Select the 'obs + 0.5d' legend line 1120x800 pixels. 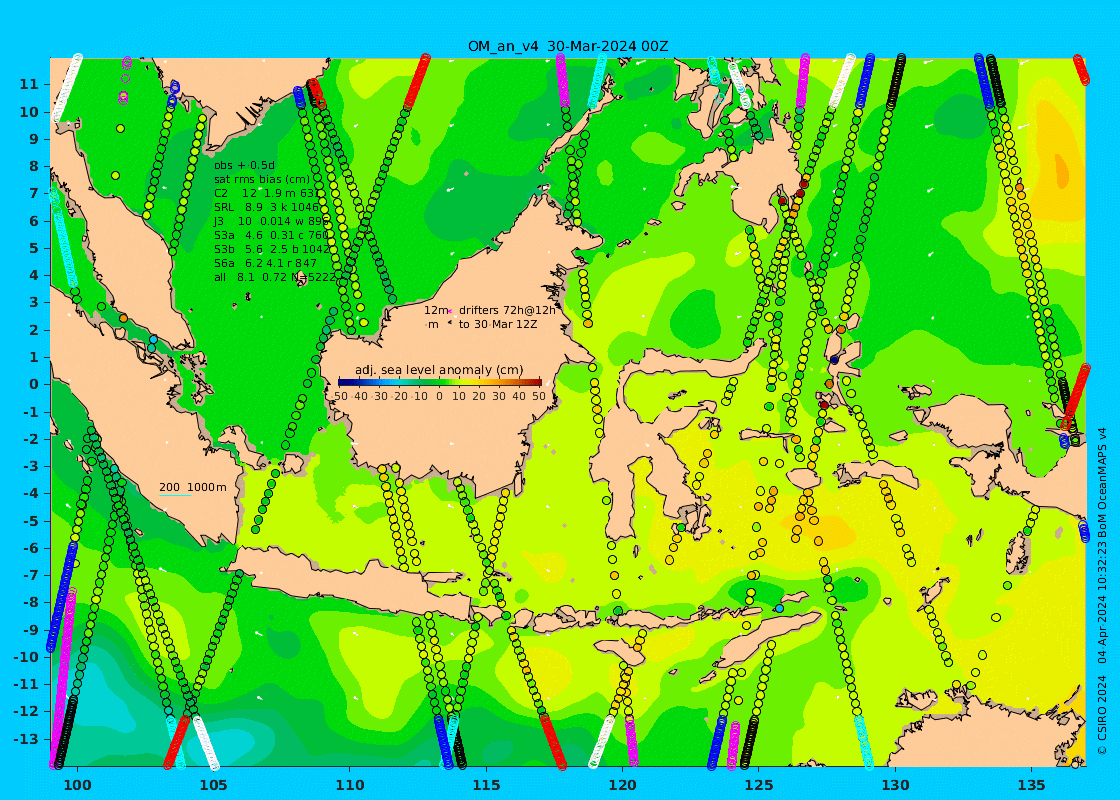point(244,166)
